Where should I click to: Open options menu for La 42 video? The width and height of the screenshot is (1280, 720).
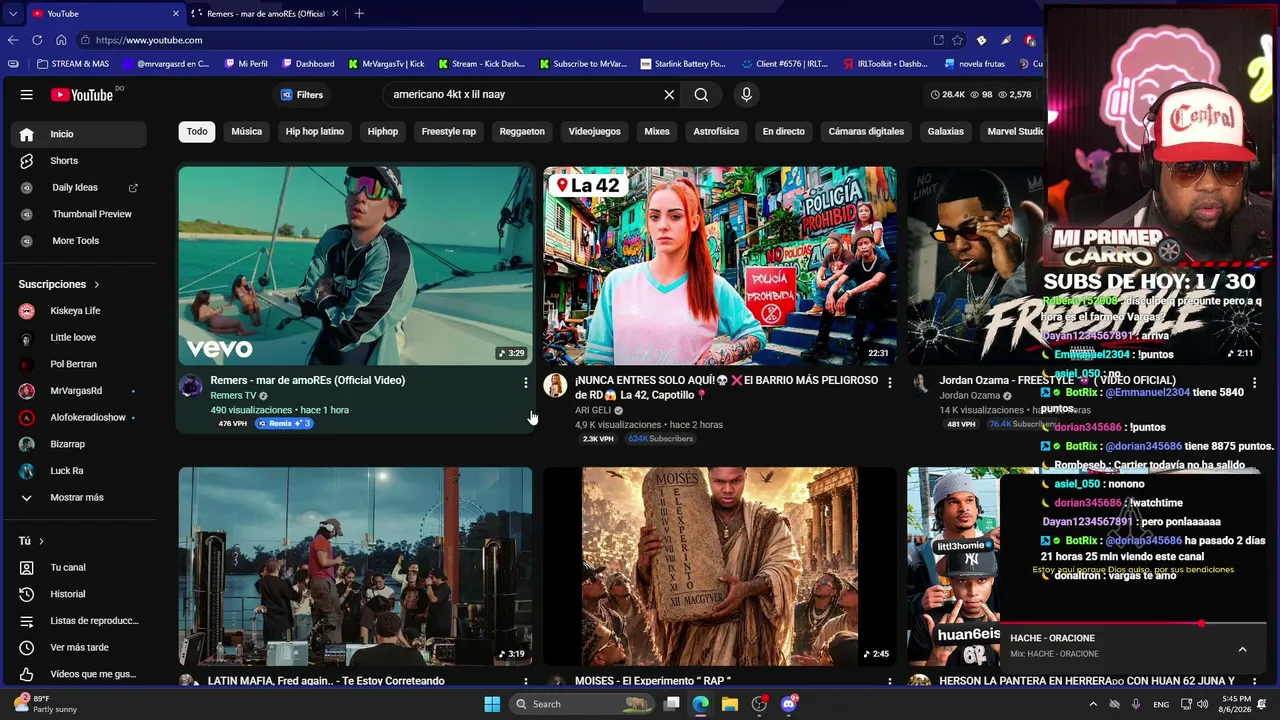(890, 383)
